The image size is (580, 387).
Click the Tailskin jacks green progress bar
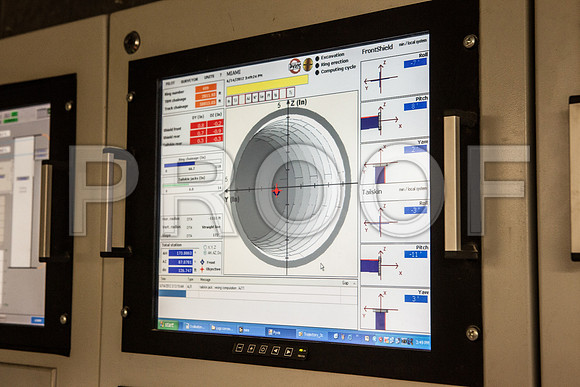(x=176, y=185)
